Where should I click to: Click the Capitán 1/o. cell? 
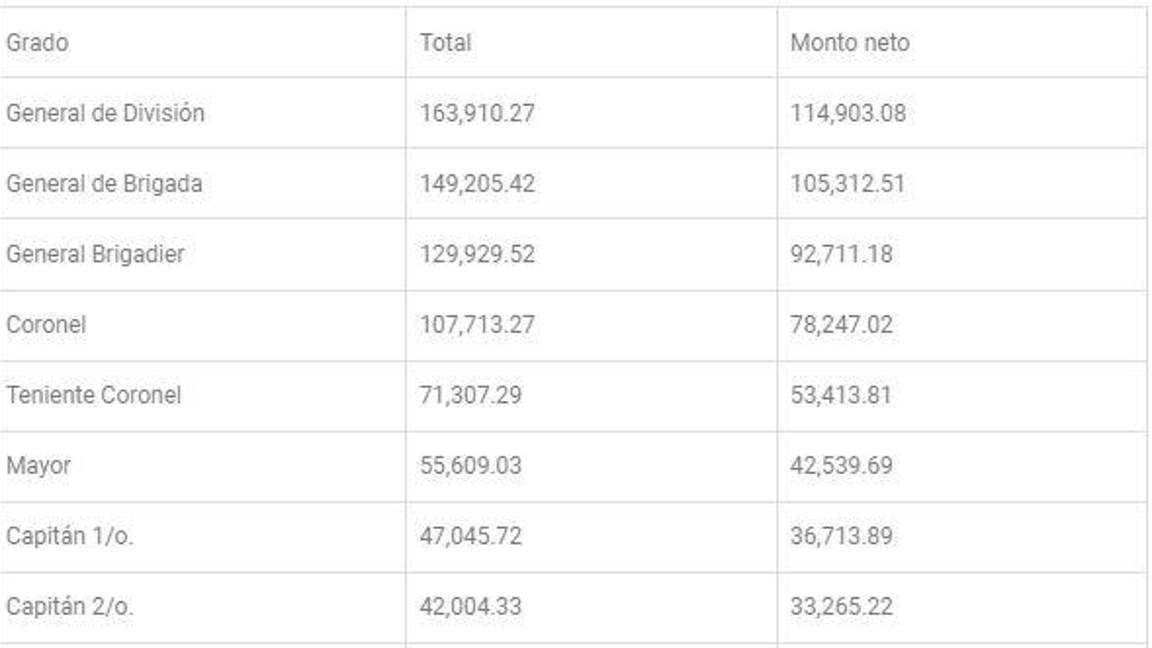pos(70,536)
